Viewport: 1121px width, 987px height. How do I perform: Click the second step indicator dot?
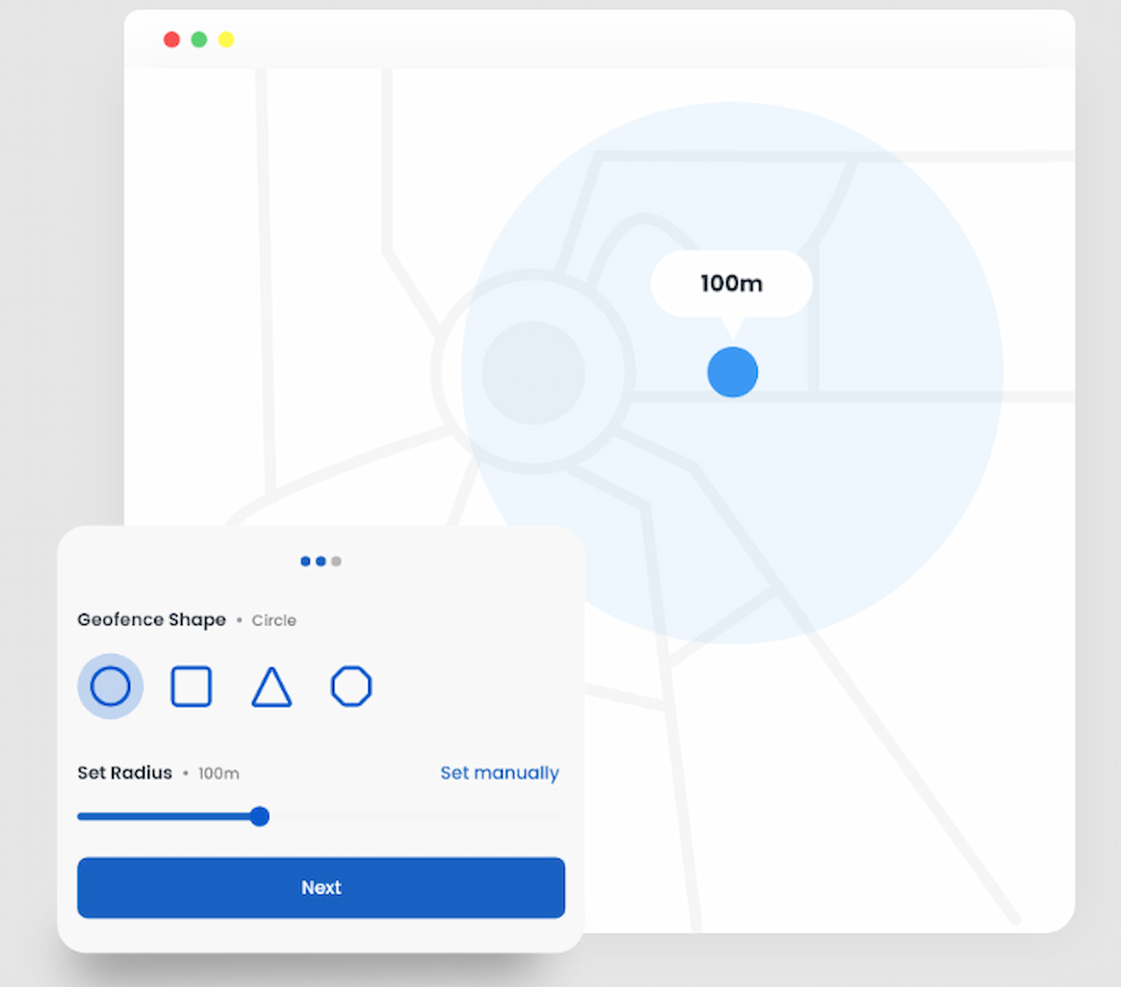pyautogui.click(x=320, y=561)
